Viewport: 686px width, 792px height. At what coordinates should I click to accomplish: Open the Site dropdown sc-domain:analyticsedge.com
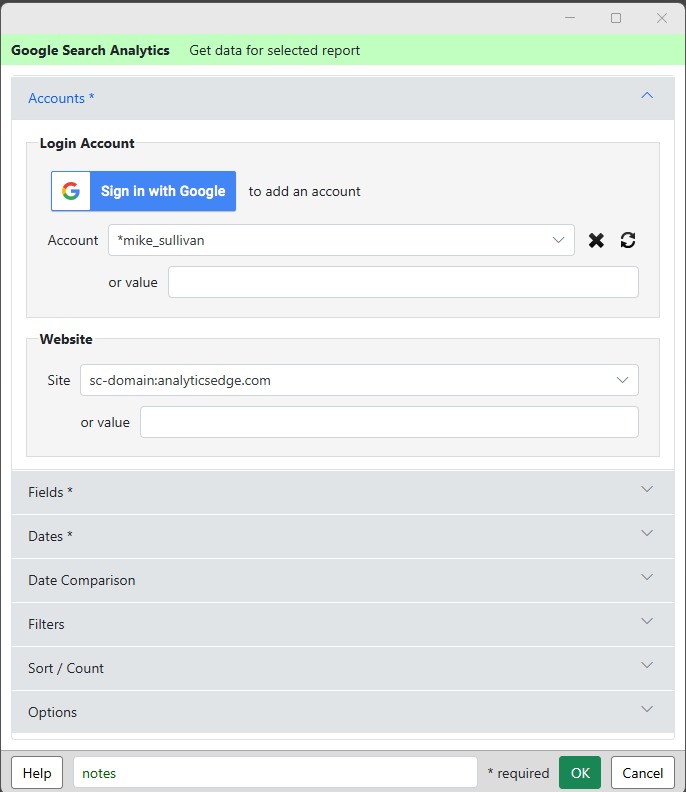click(359, 380)
